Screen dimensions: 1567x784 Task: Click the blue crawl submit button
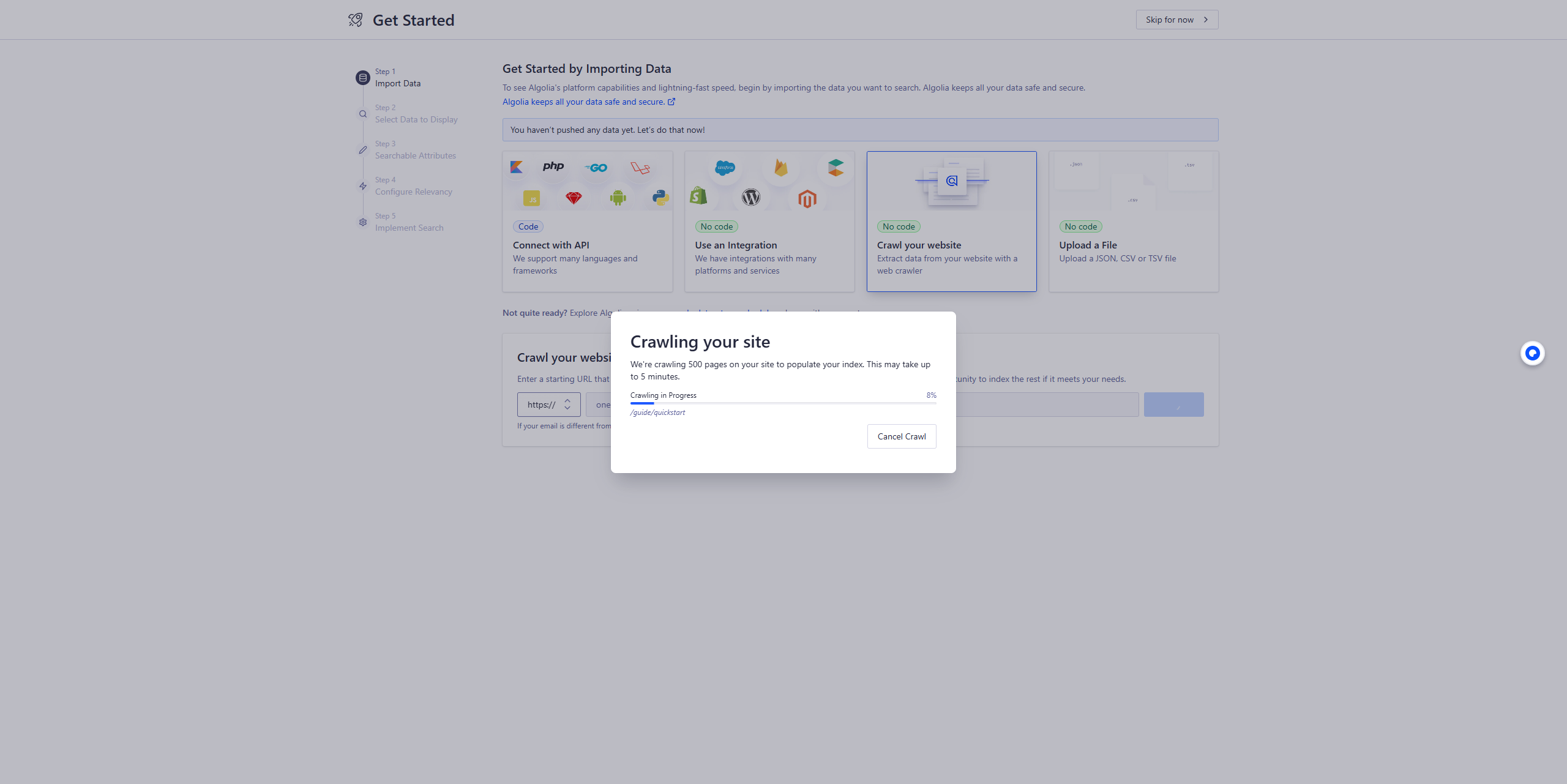click(1174, 405)
